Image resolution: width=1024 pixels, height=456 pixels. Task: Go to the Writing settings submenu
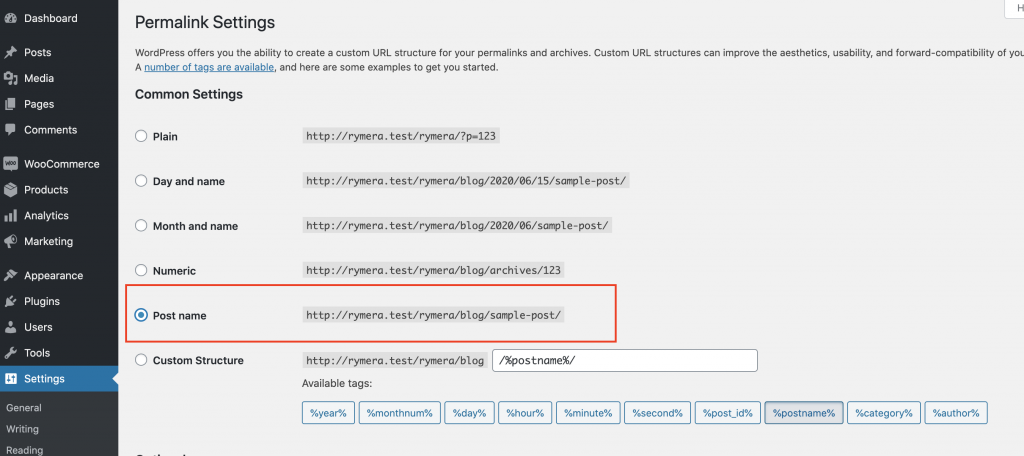click(x=23, y=429)
